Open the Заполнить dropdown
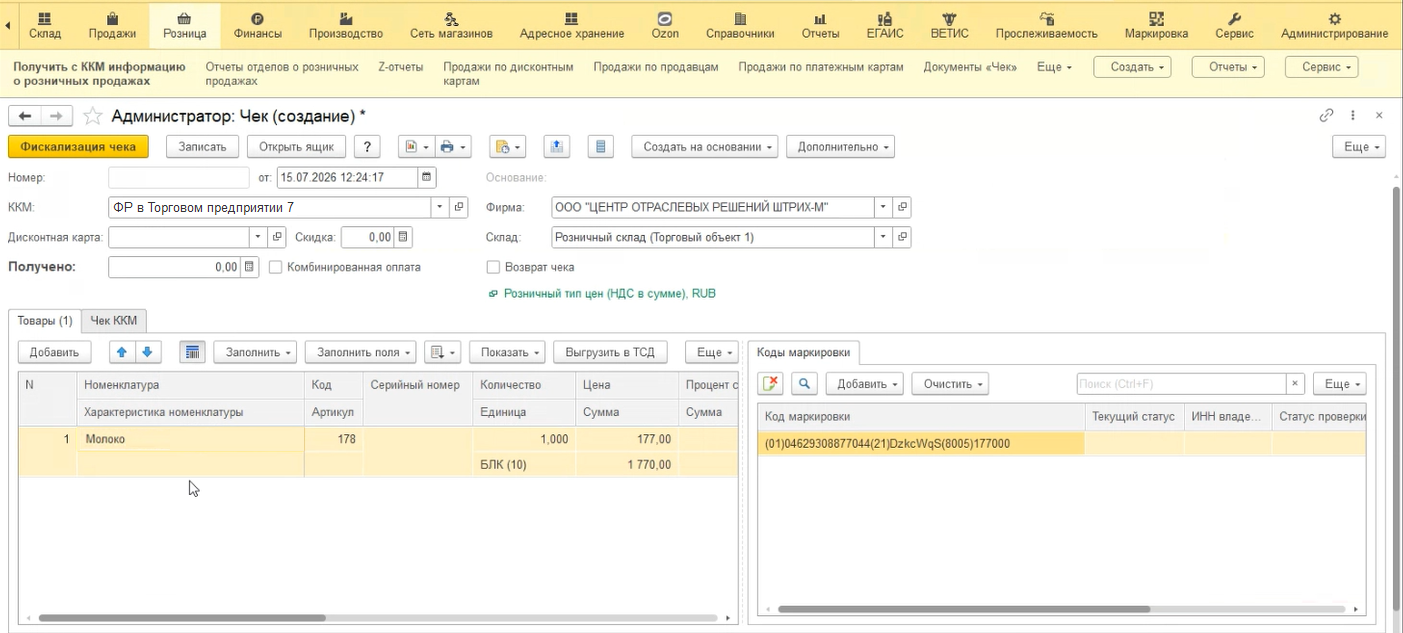This screenshot has width=1403, height=633. (255, 352)
